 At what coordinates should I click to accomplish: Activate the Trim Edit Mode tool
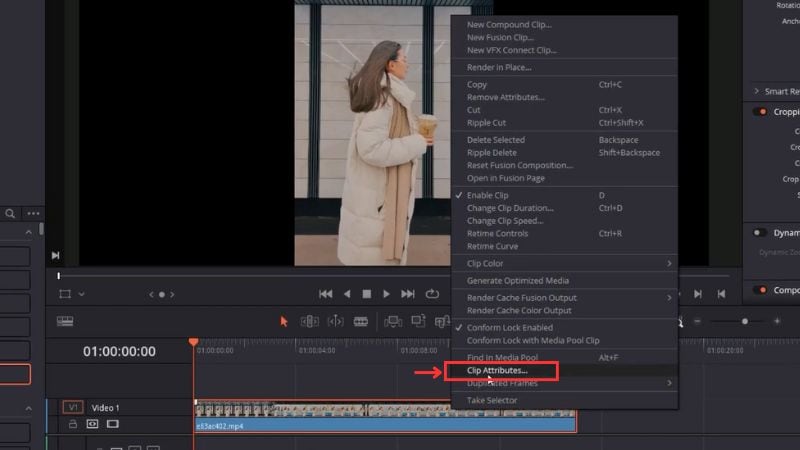[x=309, y=321]
